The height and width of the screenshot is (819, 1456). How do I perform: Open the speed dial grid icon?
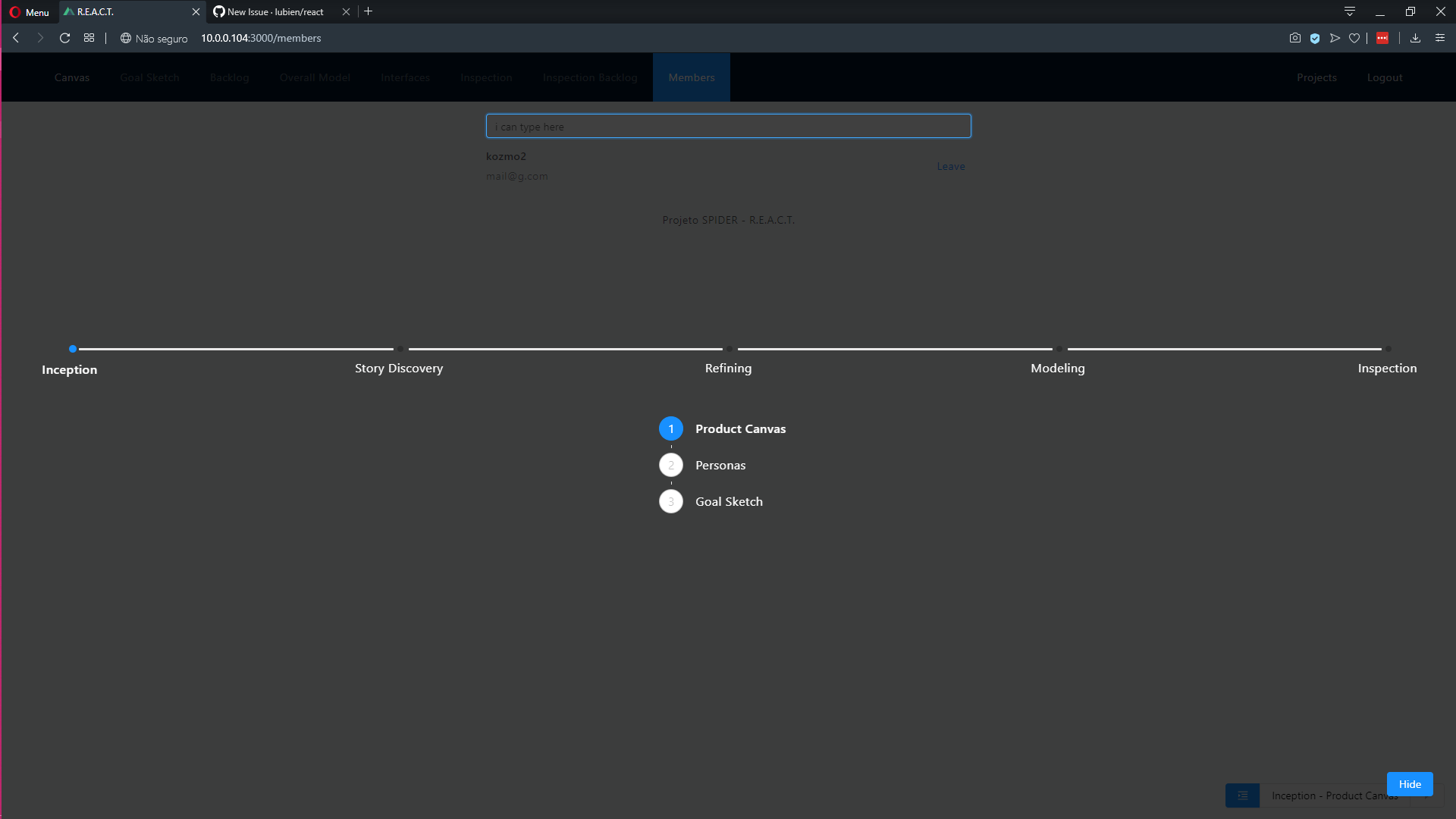point(89,38)
